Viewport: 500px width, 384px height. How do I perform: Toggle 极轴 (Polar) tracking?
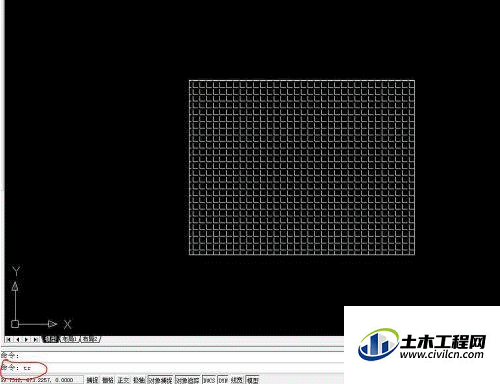tap(139, 380)
